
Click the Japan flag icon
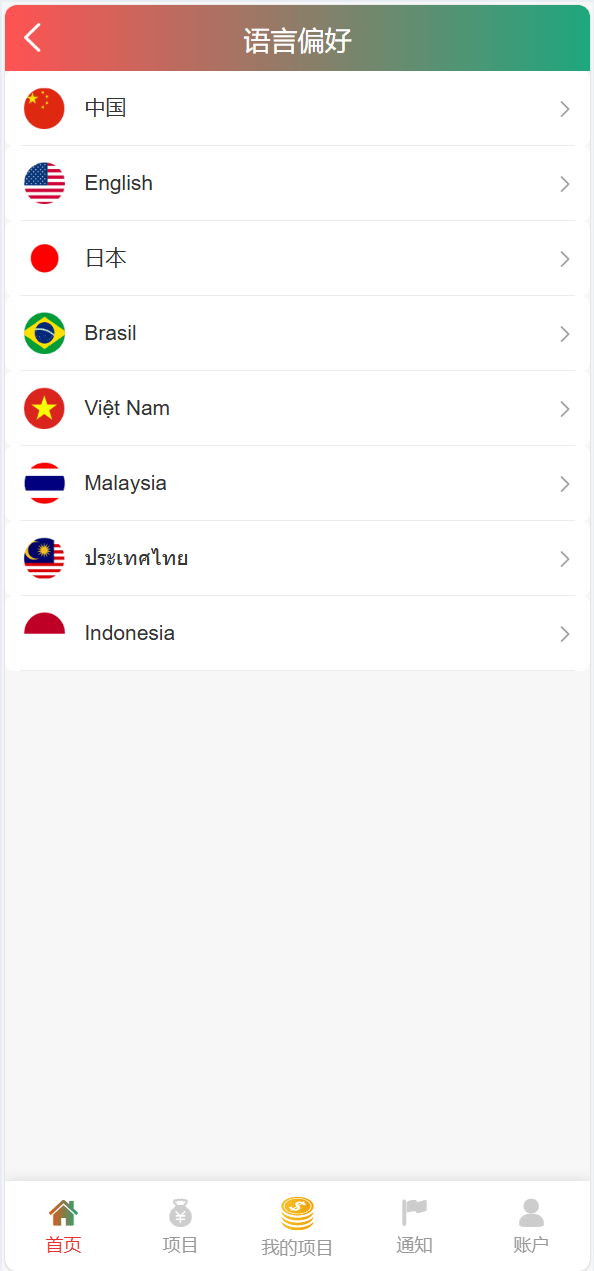pos(44,258)
